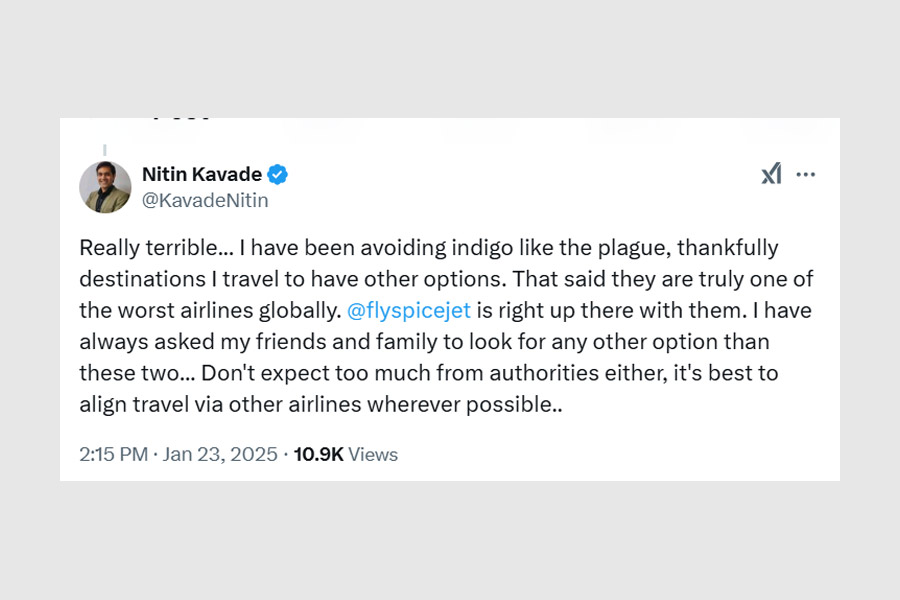The height and width of the screenshot is (600, 900).
Task: Click the thread connector line above the avatar
Action: (x=105, y=149)
